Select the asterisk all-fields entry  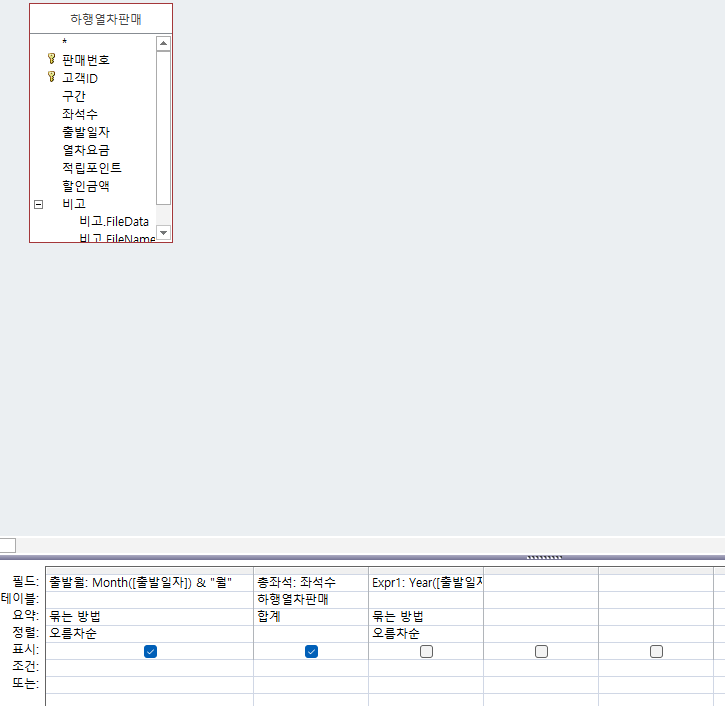point(65,42)
